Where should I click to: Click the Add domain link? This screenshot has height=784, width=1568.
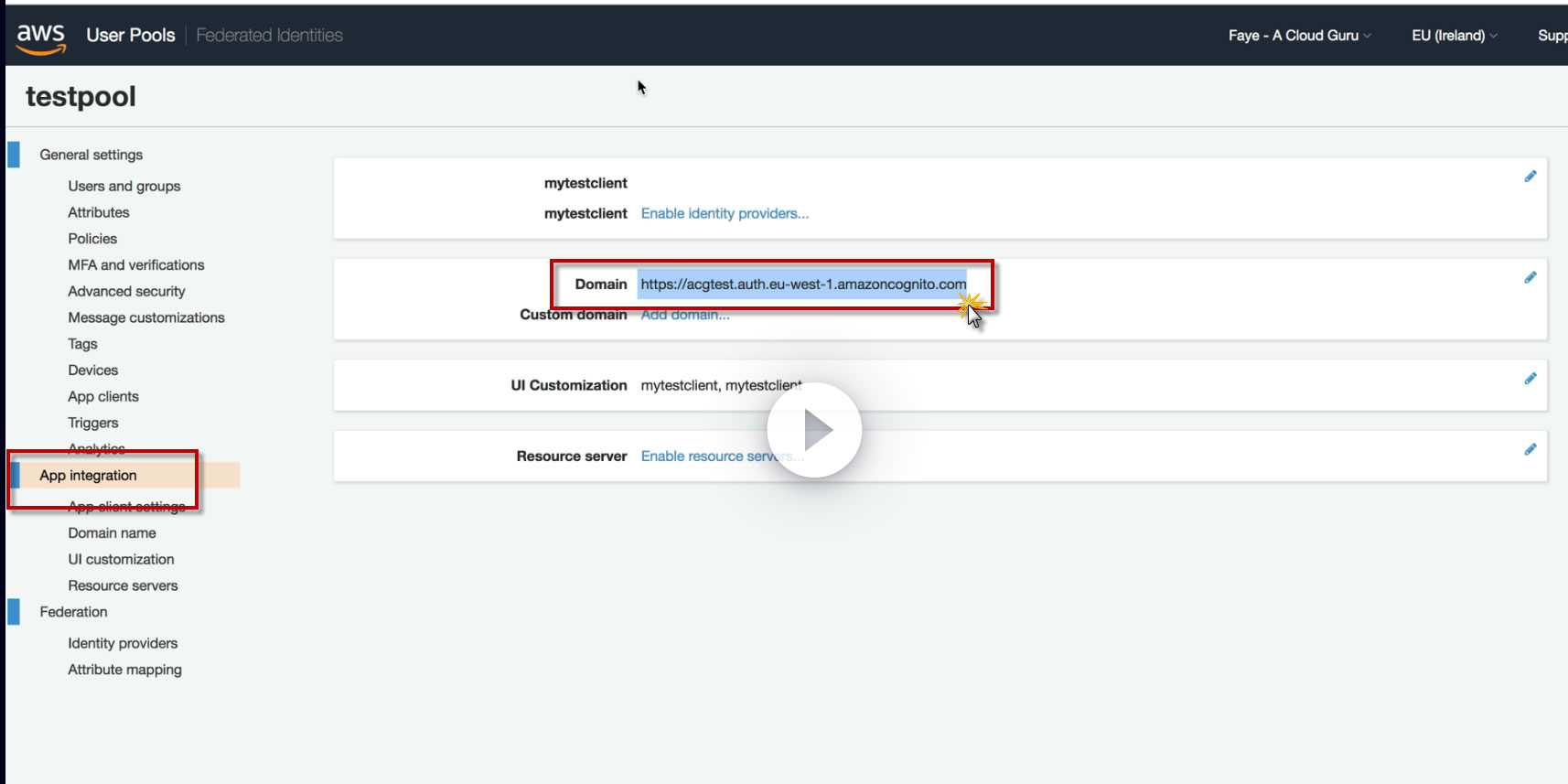tap(685, 315)
